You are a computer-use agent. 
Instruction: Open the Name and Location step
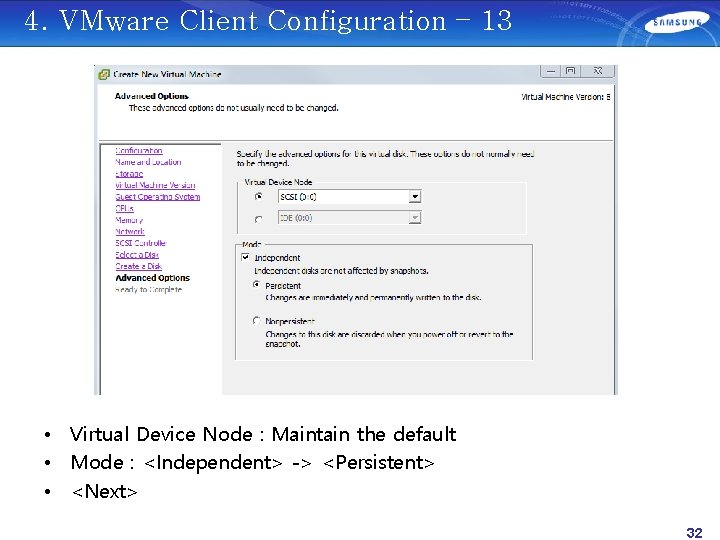point(148,162)
